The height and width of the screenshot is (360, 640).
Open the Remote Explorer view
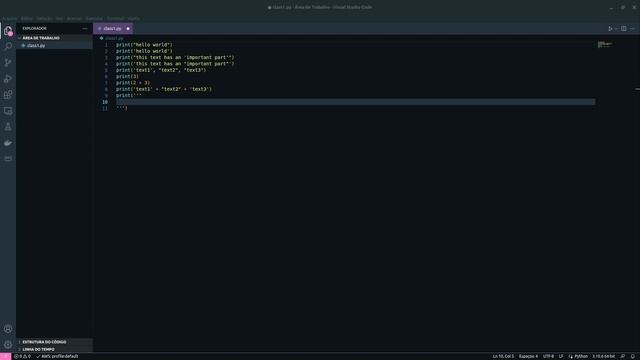coord(8,111)
